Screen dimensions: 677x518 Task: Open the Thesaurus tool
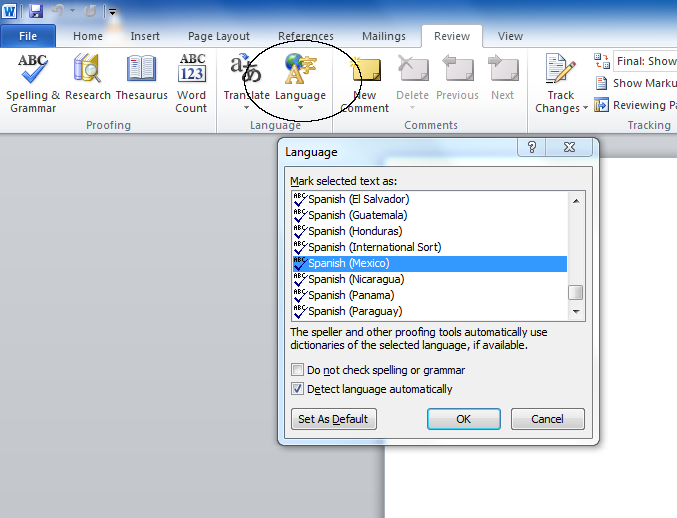[x=141, y=82]
